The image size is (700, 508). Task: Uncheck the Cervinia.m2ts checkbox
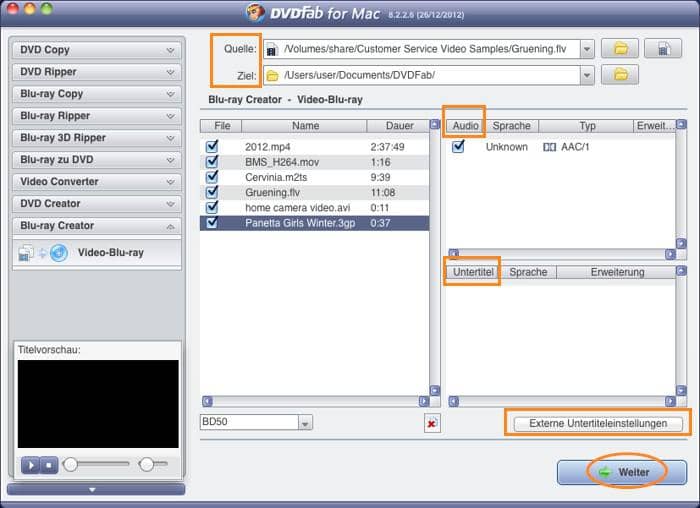click(x=212, y=176)
